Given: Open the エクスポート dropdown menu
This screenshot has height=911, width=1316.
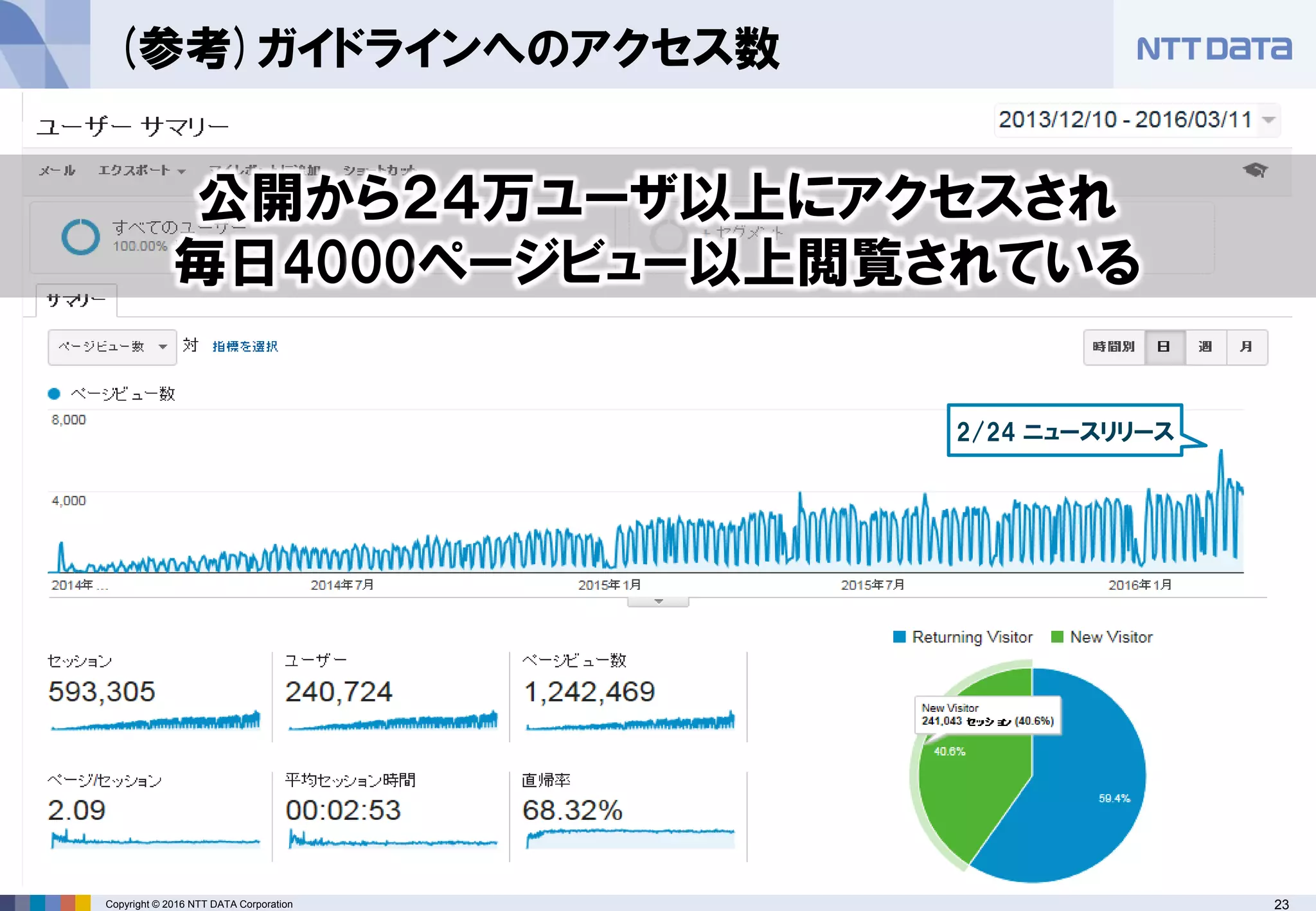Looking at the screenshot, I should [141, 170].
